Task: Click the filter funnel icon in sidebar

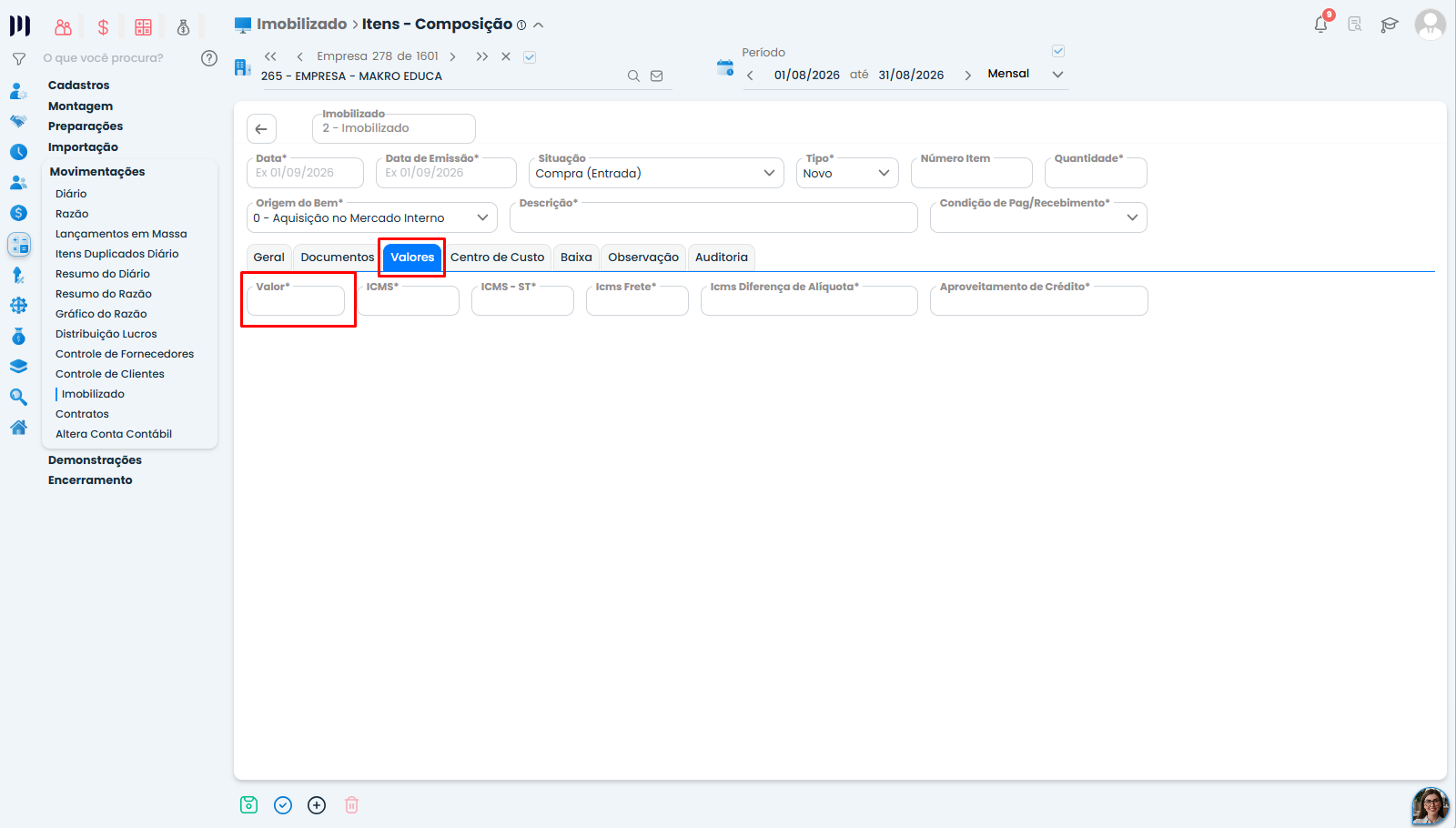Action: (x=18, y=59)
